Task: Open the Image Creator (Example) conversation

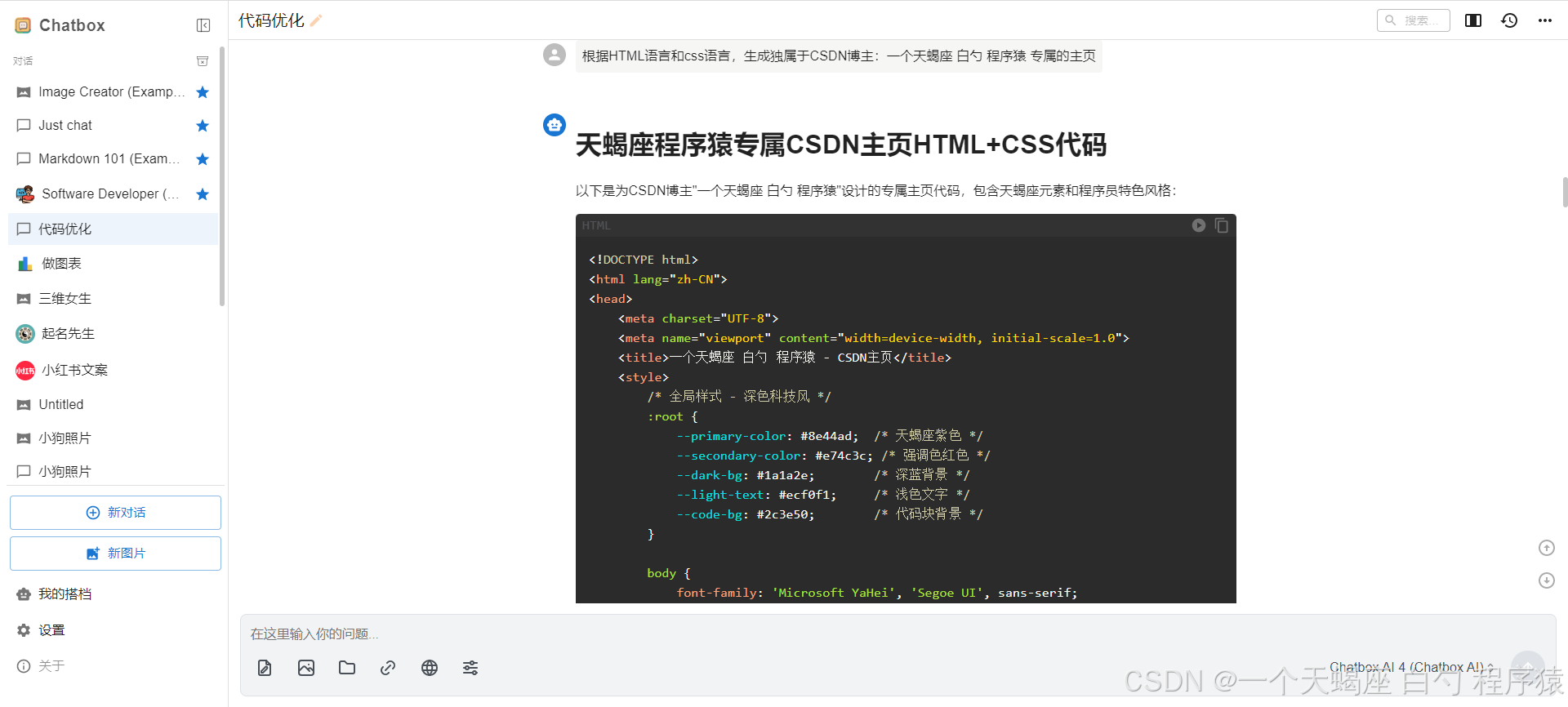Action: (x=113, y=92)
